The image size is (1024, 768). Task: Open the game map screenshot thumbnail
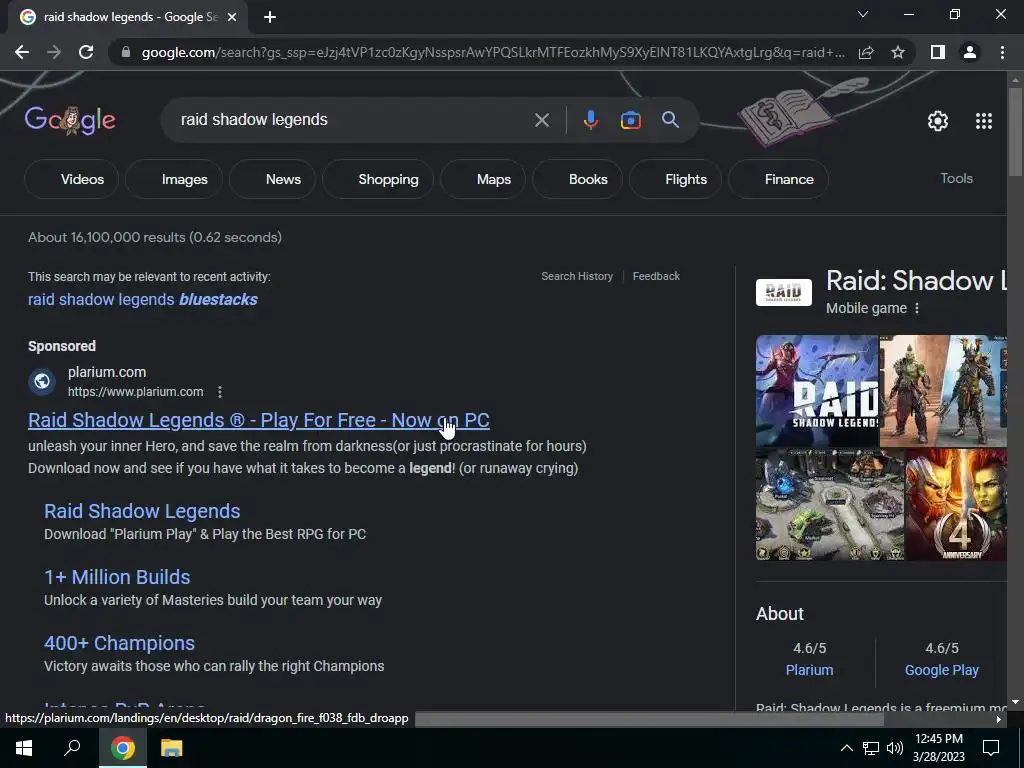coord(829,504)
